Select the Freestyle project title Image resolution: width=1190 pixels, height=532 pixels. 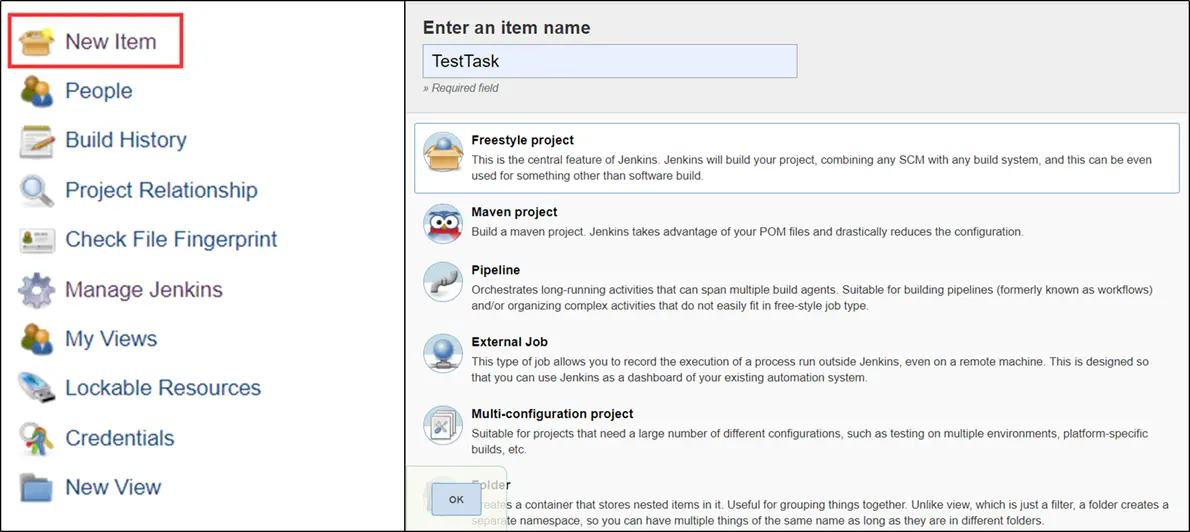tap(523, 140)
